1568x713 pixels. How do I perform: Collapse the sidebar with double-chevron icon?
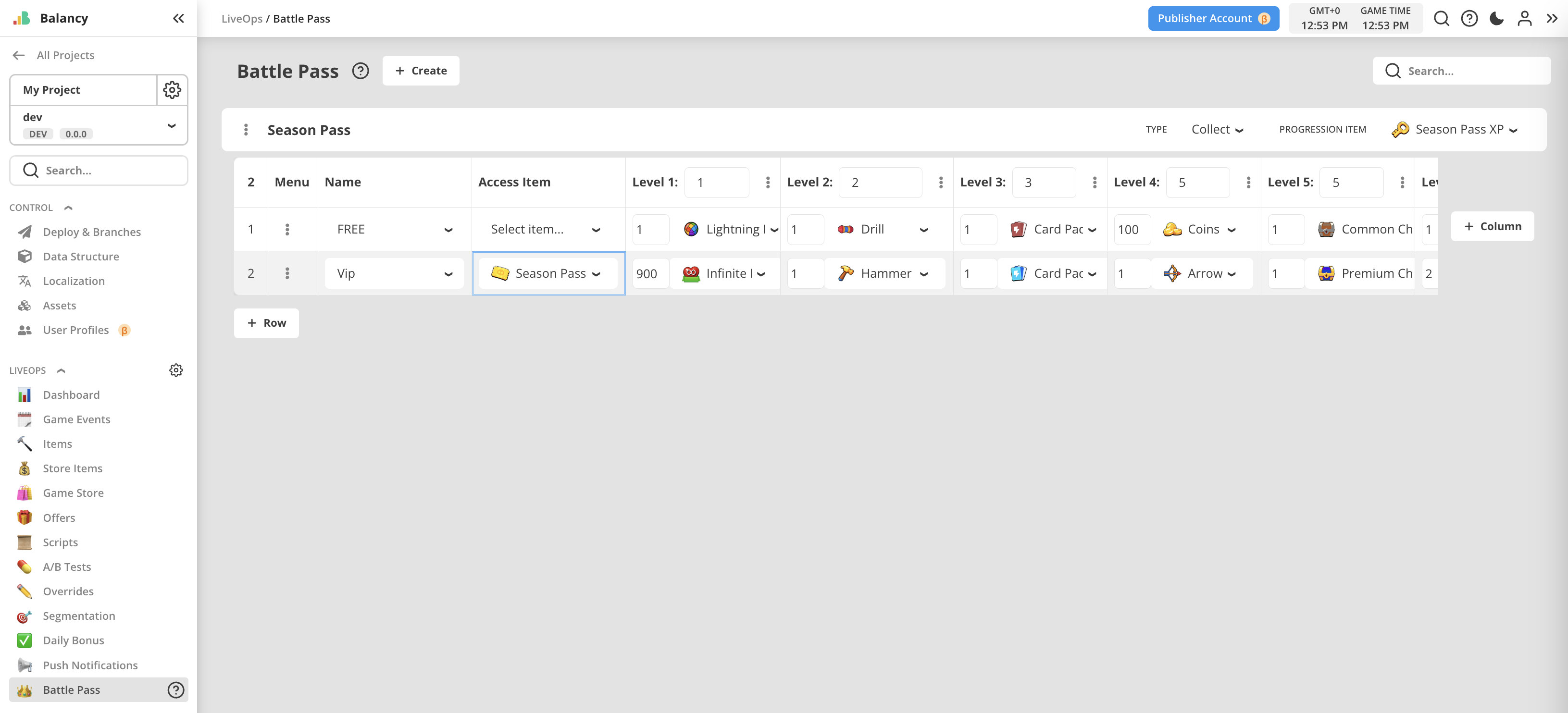coord(178,18)
